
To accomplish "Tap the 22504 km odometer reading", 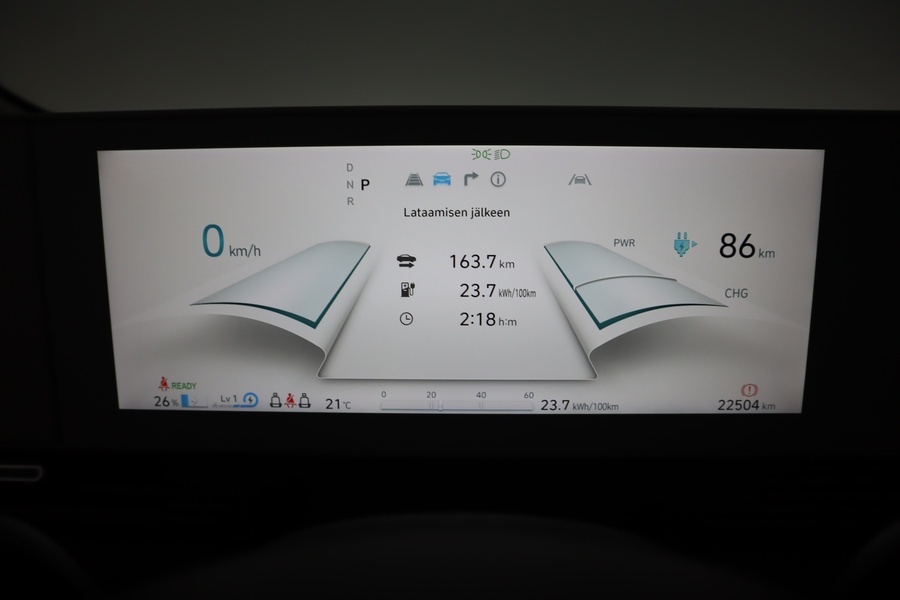I will click(x=746, y=405).
